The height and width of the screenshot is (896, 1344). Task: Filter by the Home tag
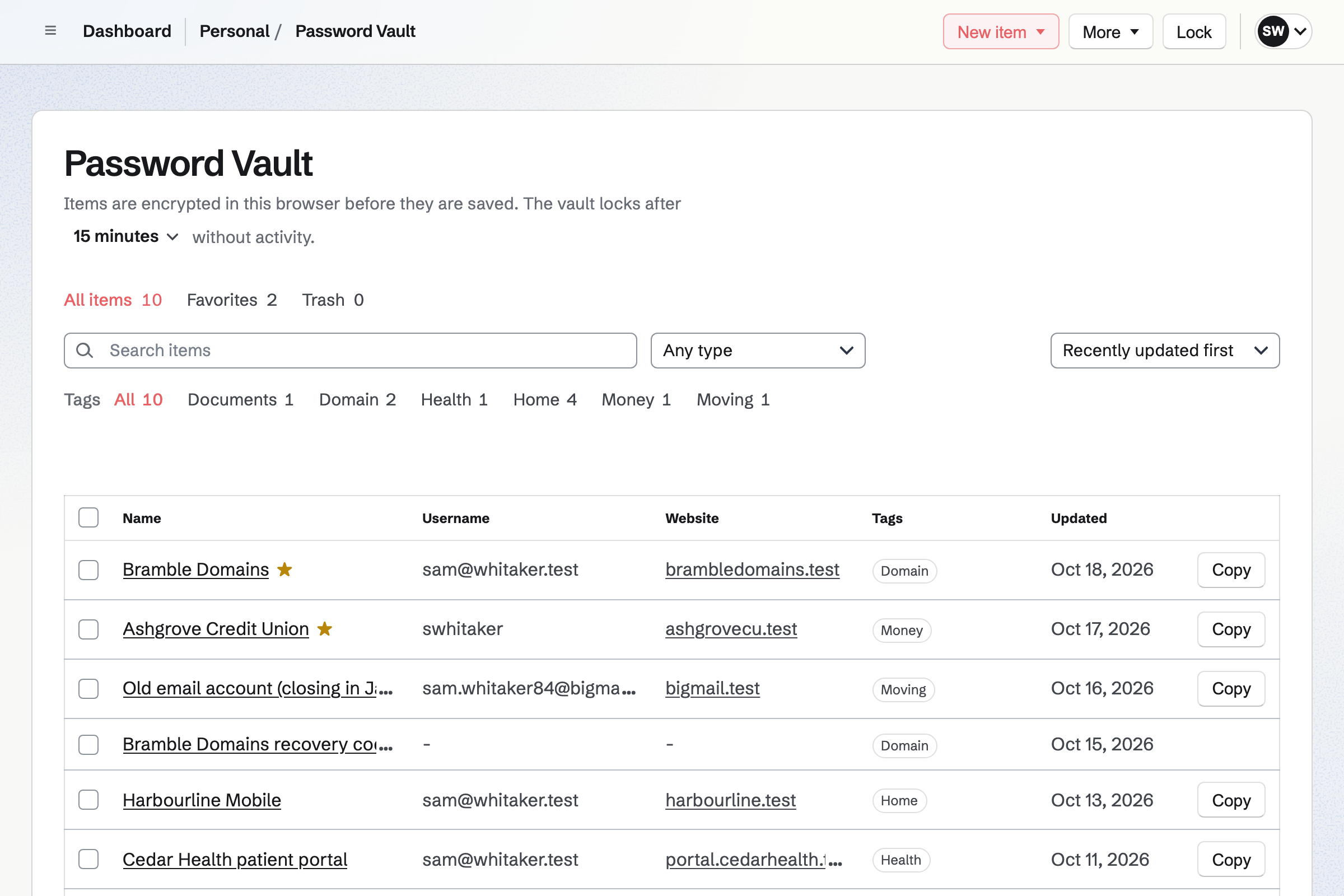tap(545, 400)
